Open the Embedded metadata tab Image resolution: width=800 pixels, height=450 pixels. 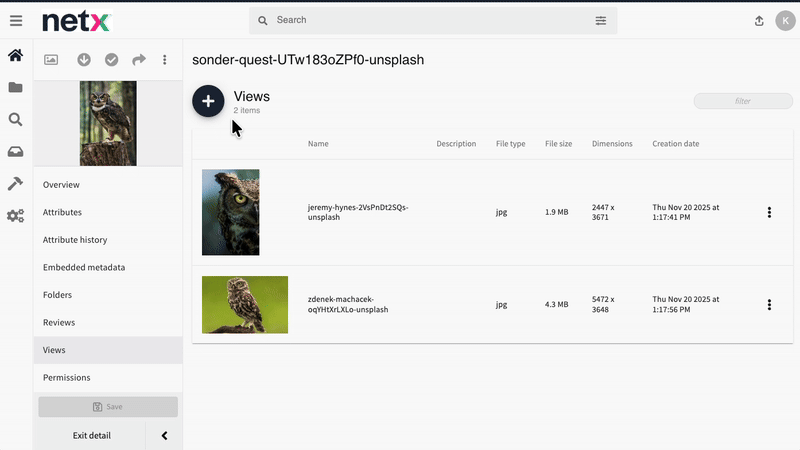pyautogui.click(x=84, y=267)
